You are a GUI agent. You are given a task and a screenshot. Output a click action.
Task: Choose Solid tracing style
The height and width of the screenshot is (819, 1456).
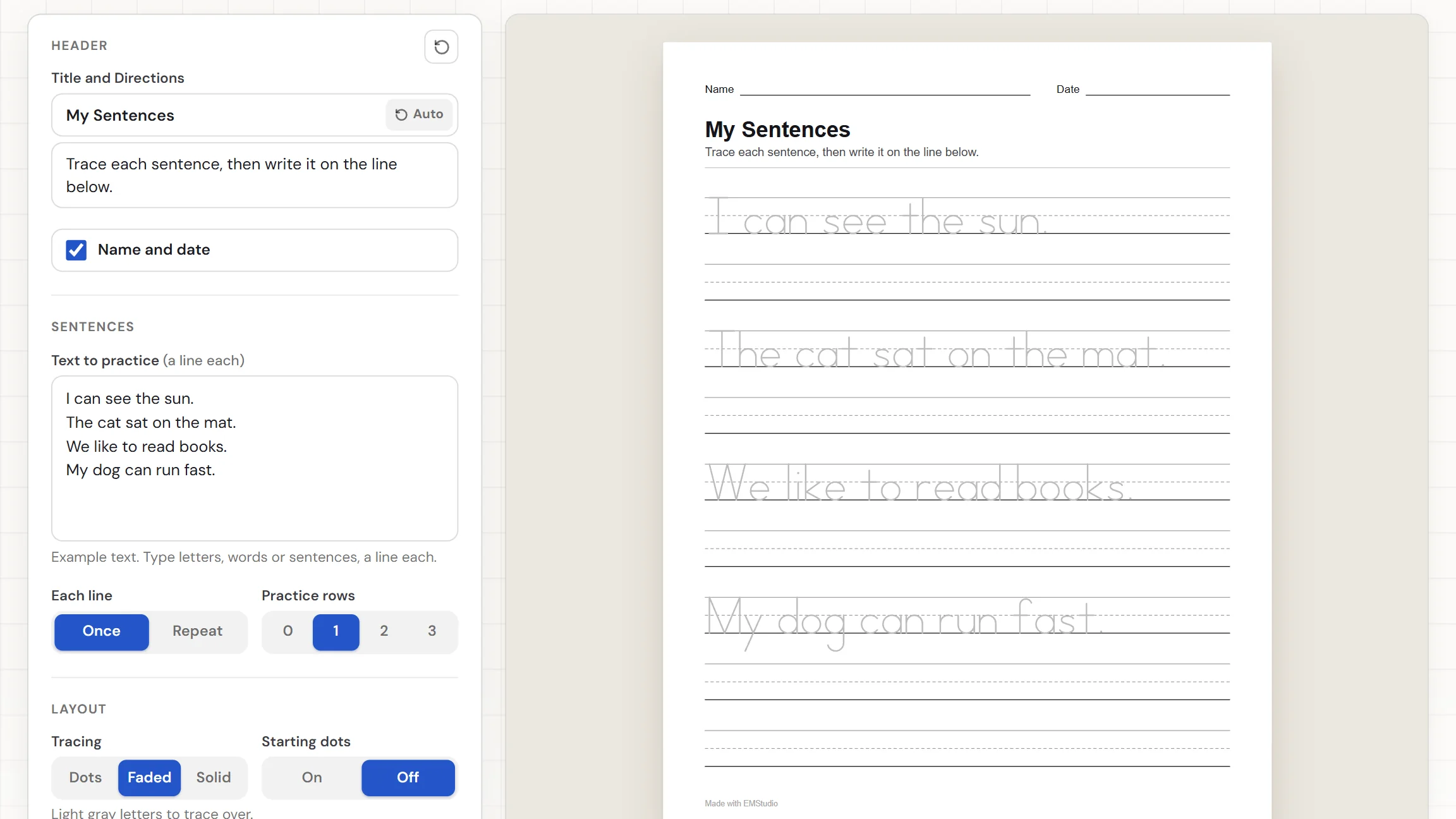214,778
